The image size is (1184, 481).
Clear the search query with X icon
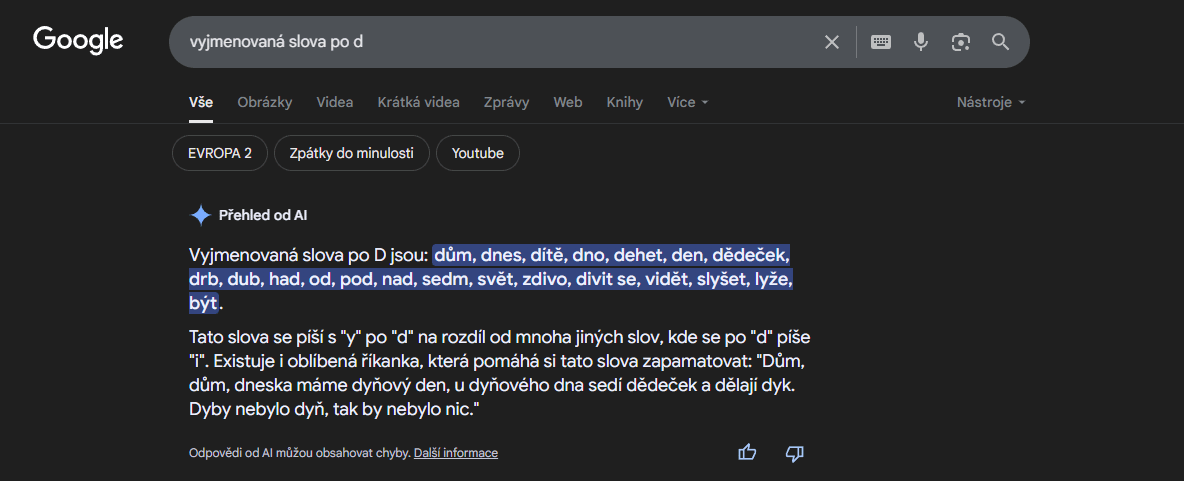832,42
